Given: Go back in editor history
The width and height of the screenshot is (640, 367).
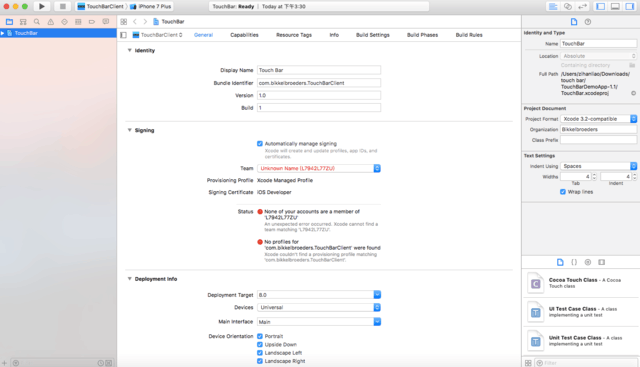Looking at the screenshot, I should [x=135, y=22].
